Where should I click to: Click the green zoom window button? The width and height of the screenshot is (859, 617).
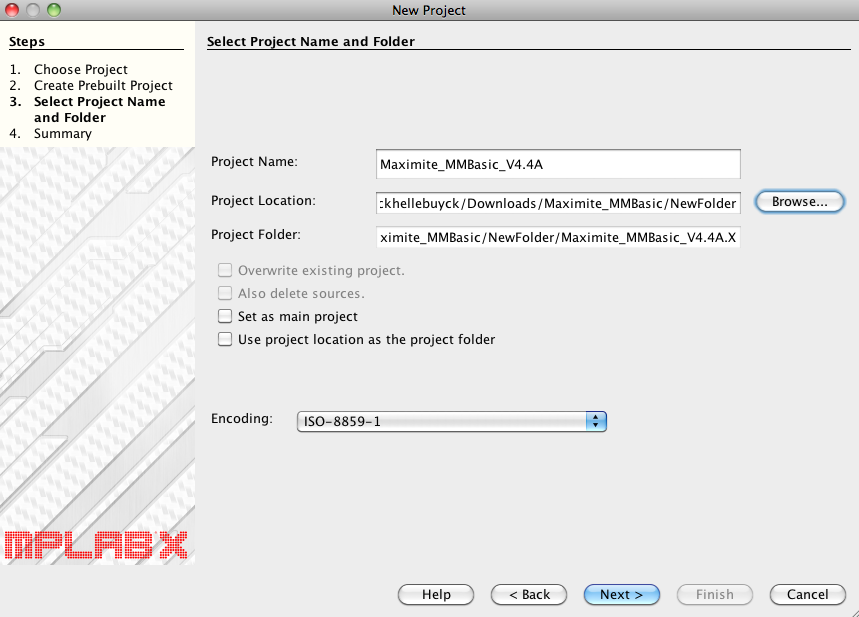pos(53,10)
